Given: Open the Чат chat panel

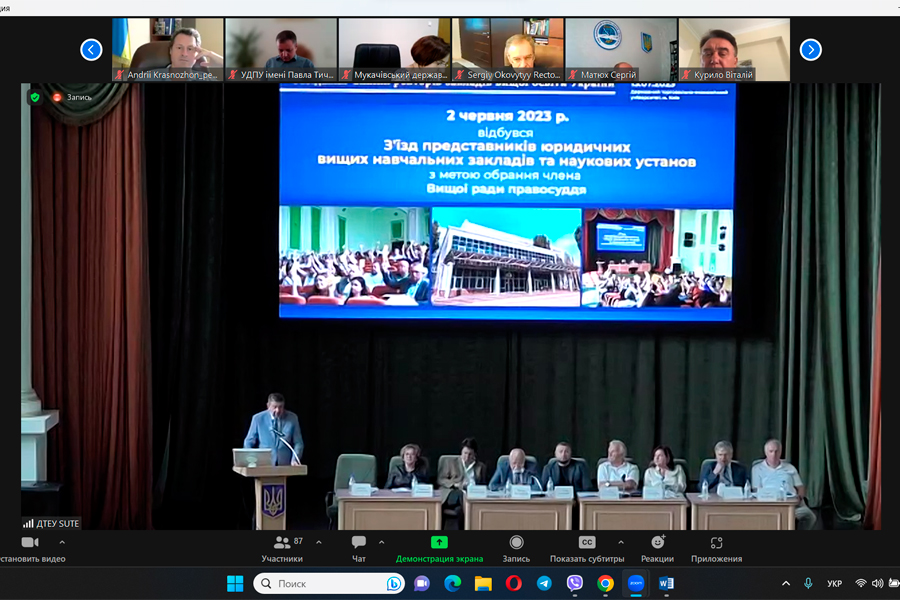Looking at the screenshot, I should (359, 549).
